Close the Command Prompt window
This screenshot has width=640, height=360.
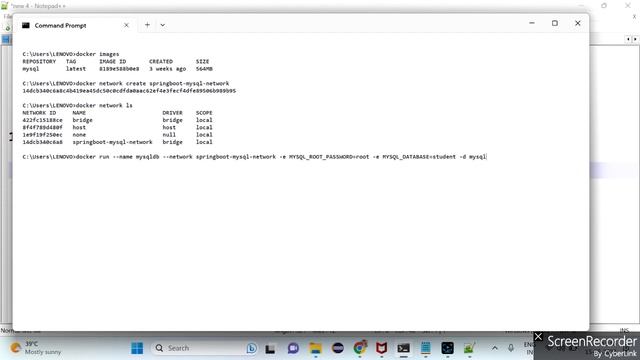pyautogui.click(x=578, y=23)
